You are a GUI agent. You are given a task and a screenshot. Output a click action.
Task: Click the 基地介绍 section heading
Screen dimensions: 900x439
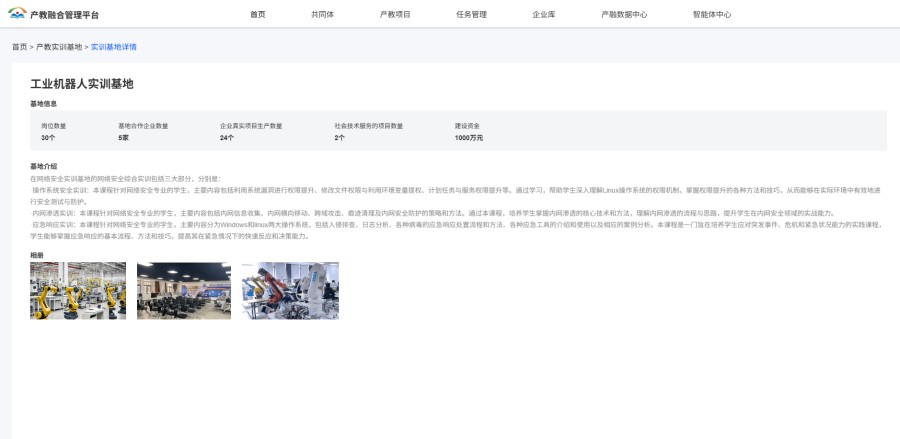coord(44,166)
